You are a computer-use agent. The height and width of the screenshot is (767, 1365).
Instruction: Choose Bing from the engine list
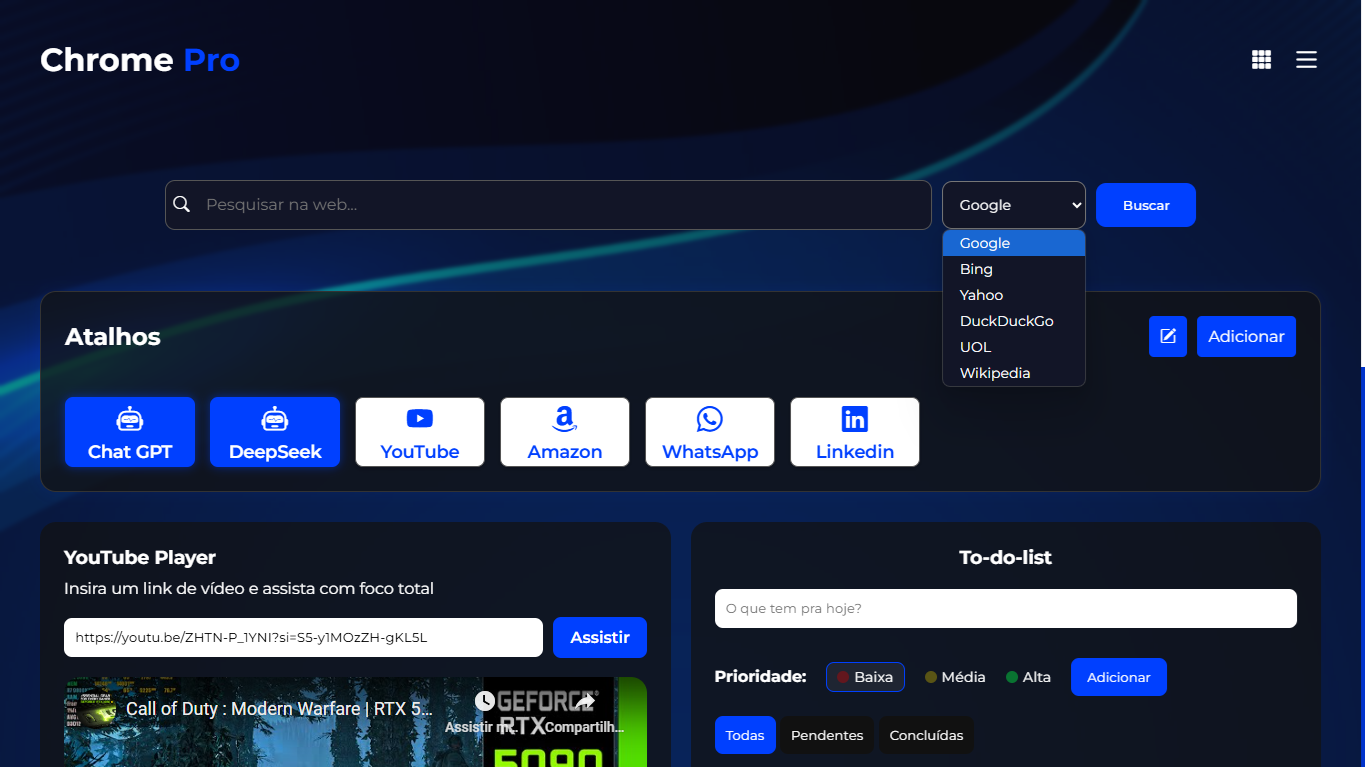(x=1014, y=269)
